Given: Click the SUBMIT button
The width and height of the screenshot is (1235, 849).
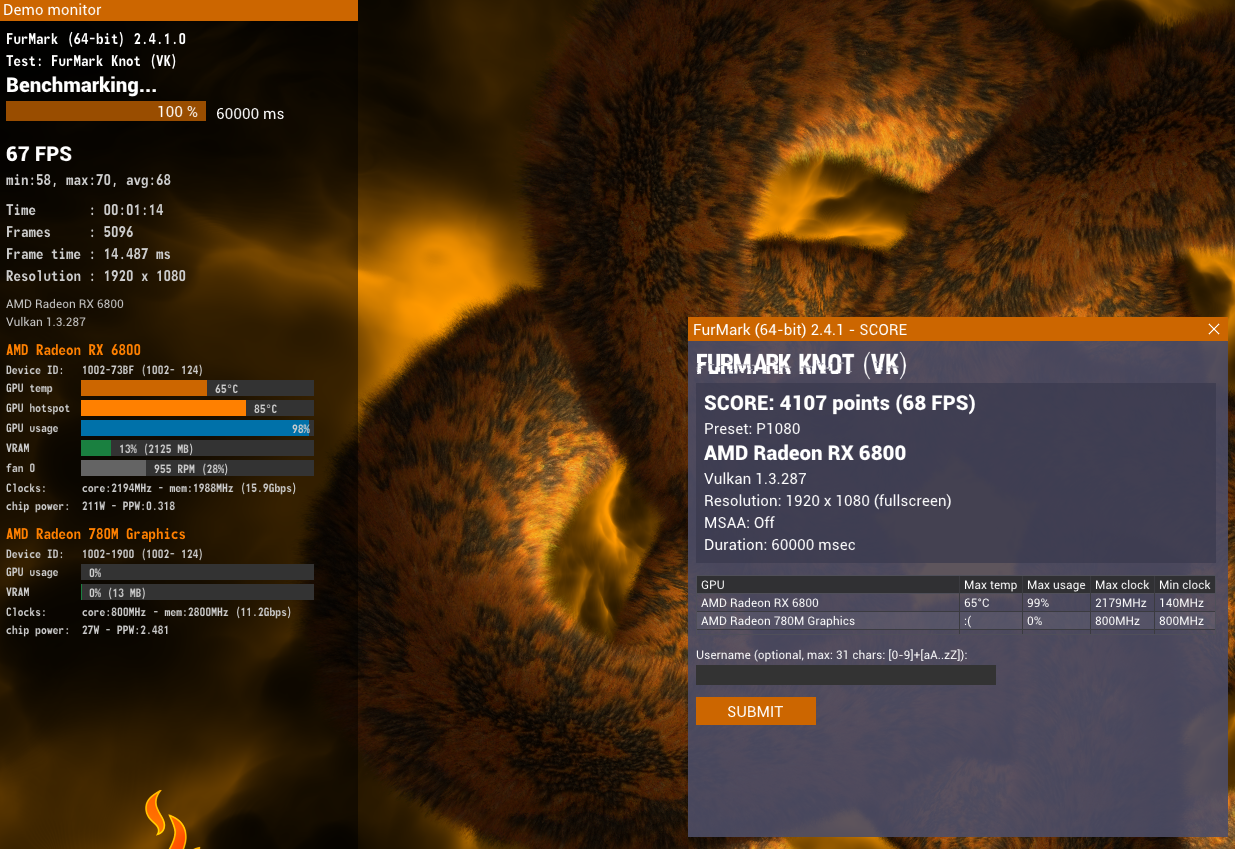Looking at the screenshot, I should click(755, 711).
